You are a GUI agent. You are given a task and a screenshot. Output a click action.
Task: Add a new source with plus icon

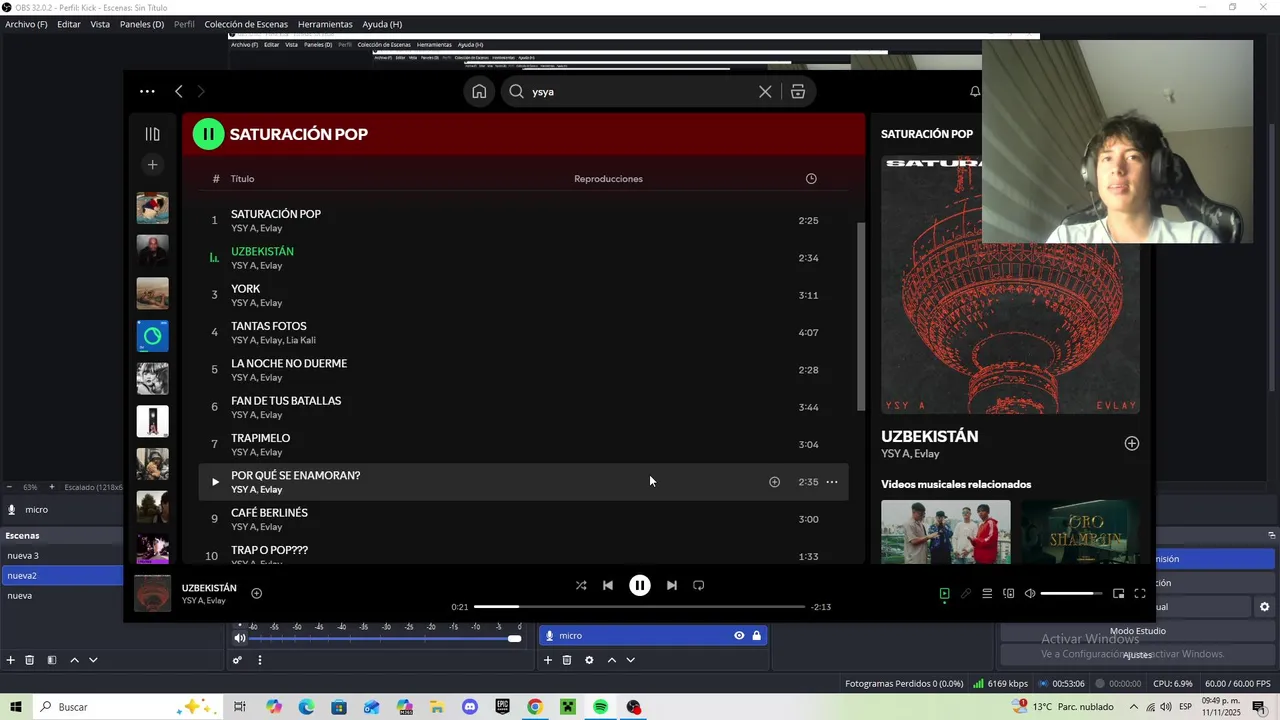(x=548, y=660)
